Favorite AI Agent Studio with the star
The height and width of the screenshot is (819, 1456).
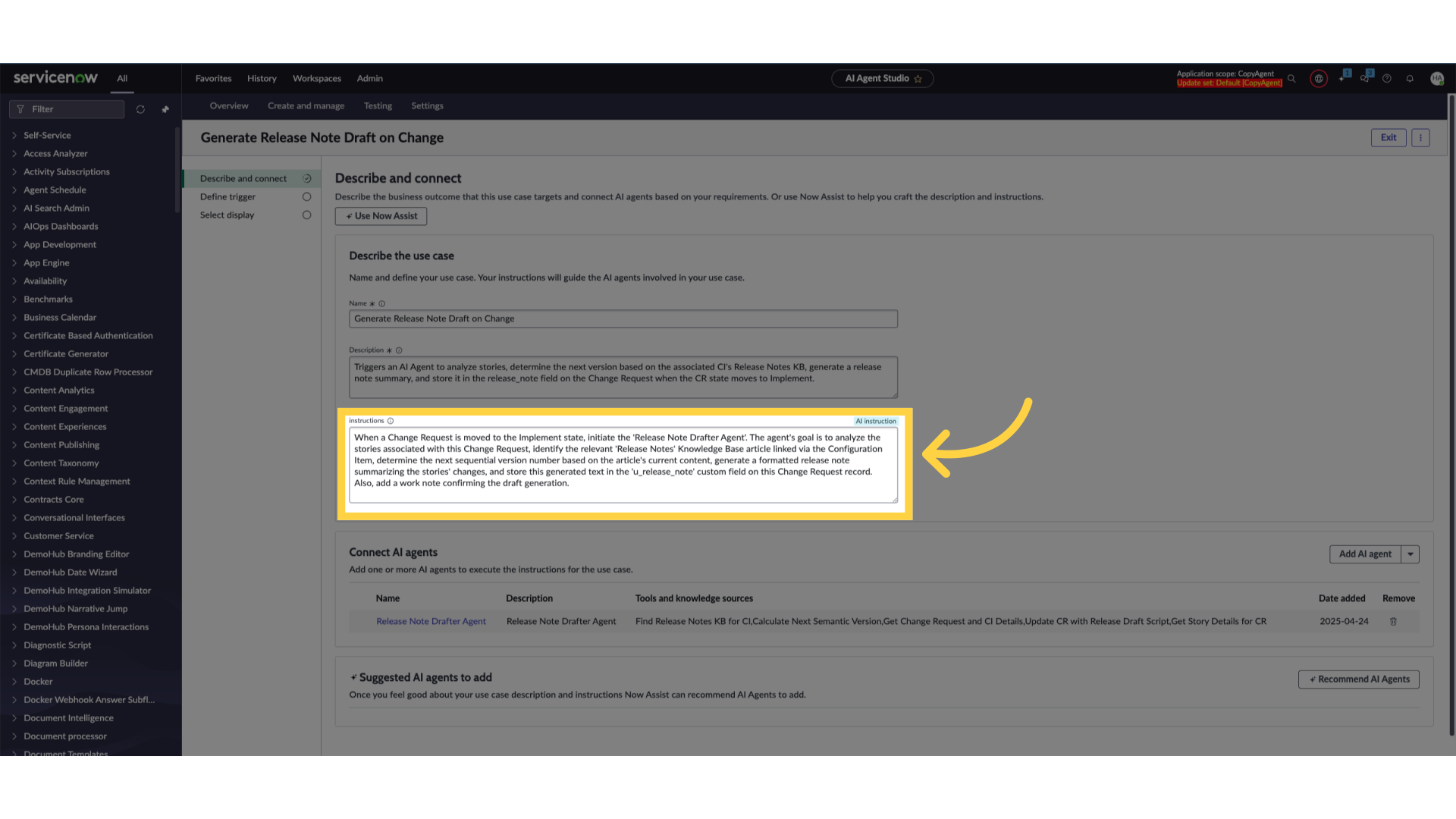pyautogui.click(x=918, y=79)
